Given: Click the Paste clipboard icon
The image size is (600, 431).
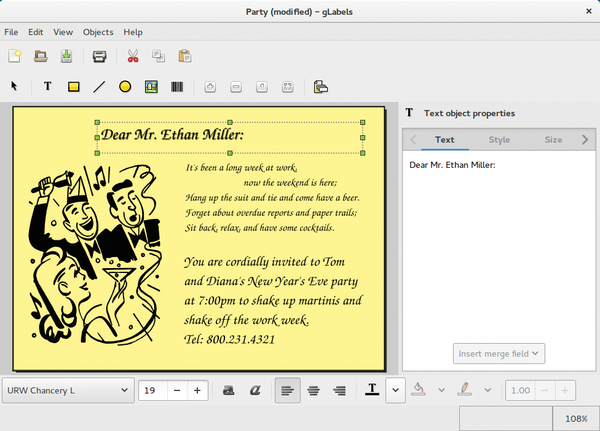Looking at the screenshot, I should (x=185, y=56).
